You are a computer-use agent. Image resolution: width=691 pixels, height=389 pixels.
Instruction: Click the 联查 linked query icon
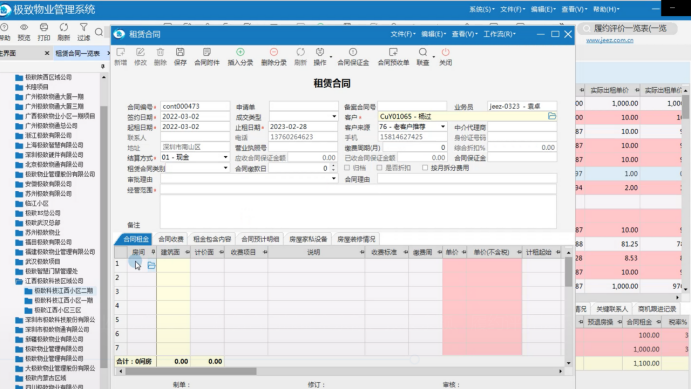[423, 52]
